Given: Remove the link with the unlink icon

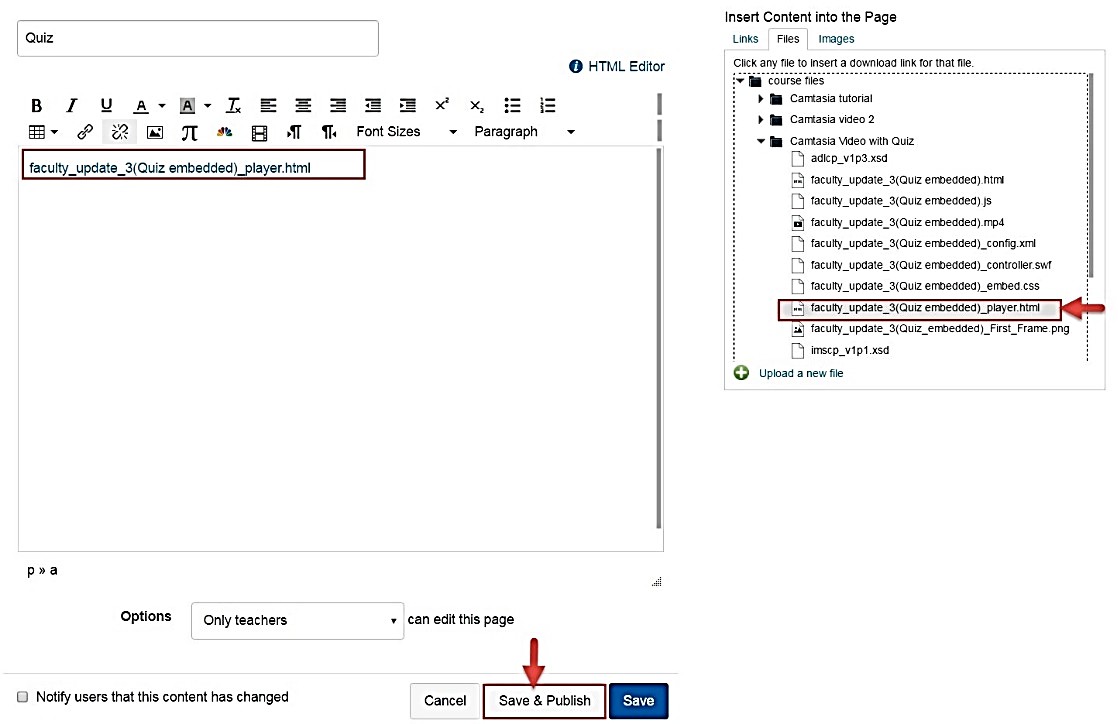Looking at the screenshot, I should pyautogui.click(x=120, y=132).
